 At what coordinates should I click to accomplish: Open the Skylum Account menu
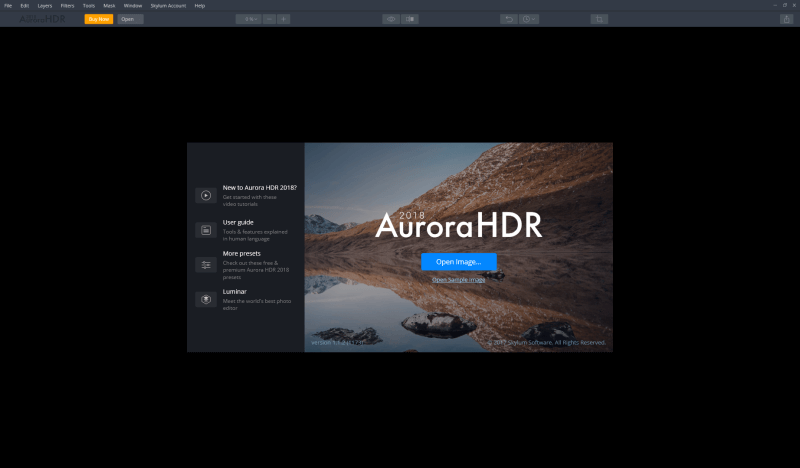[x=168, y=6]
